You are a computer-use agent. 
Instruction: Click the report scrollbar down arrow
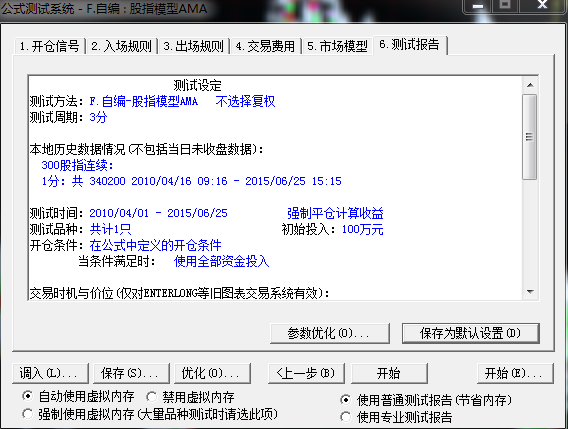pos(530,292)
